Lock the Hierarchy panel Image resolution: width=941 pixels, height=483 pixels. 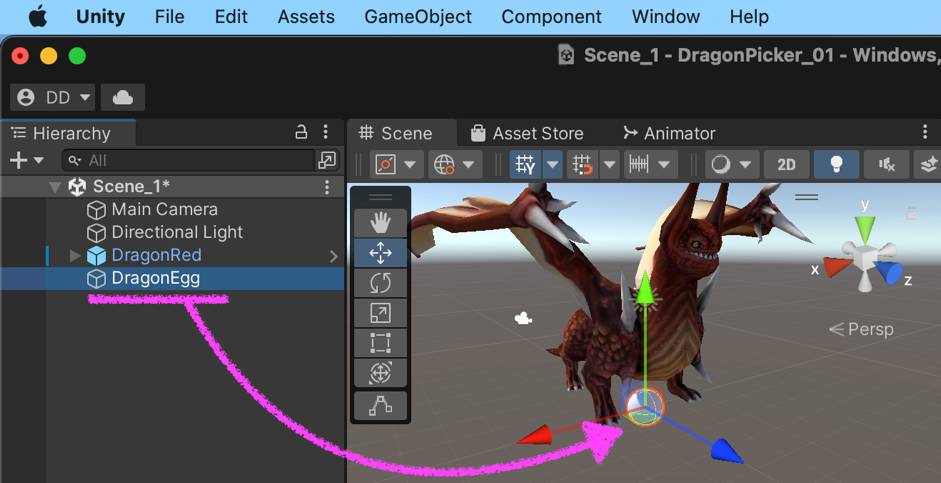pyautogui.click(x=301, y=132)
